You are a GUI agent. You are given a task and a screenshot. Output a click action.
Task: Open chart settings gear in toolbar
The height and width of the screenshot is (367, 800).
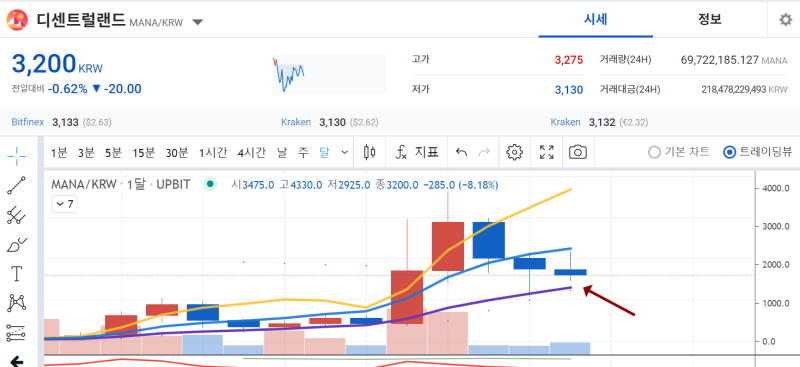(x=514, y=152)
